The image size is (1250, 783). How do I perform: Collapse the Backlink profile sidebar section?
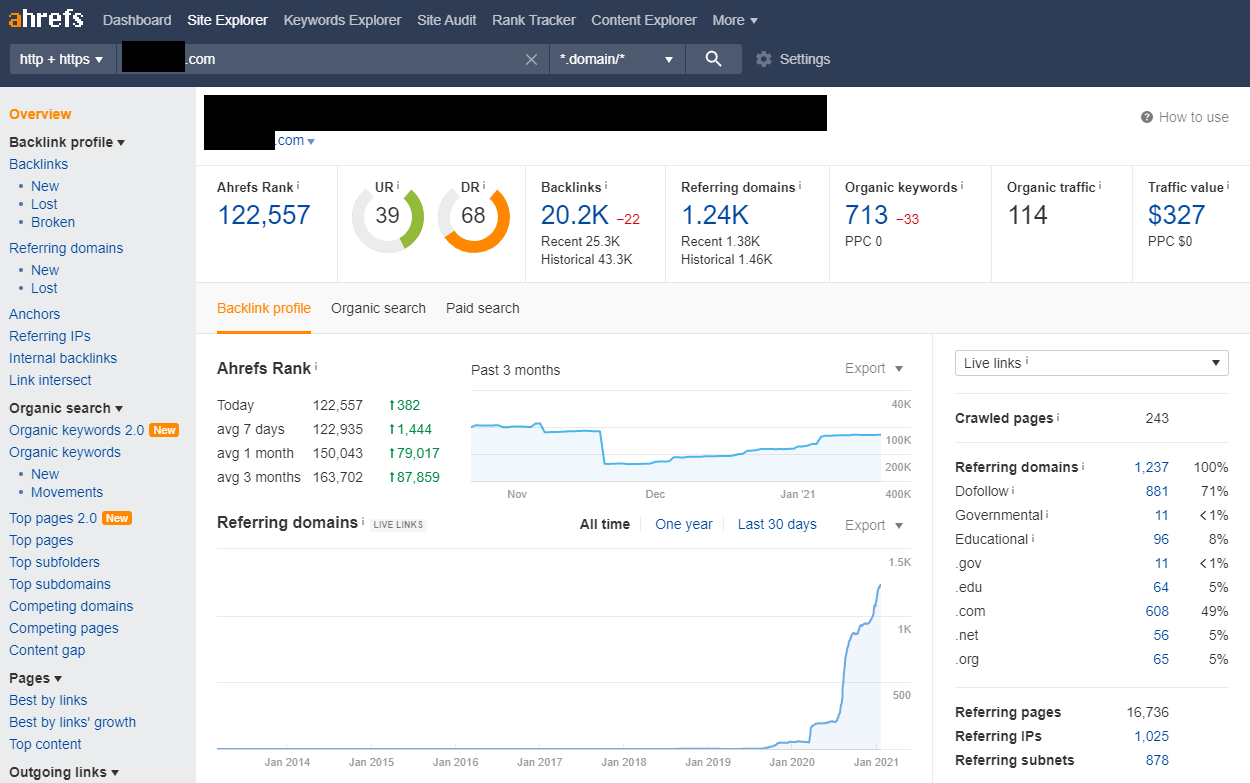[67, 142]
